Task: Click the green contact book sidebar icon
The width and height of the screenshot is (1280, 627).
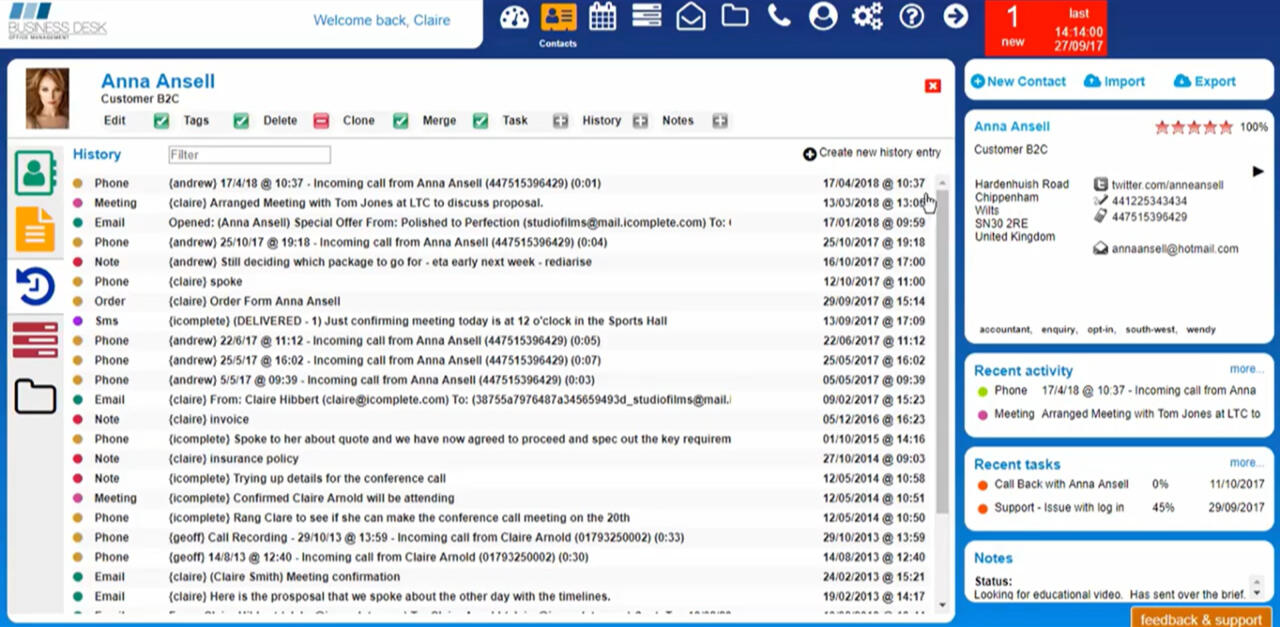Action: pos(35,173)
